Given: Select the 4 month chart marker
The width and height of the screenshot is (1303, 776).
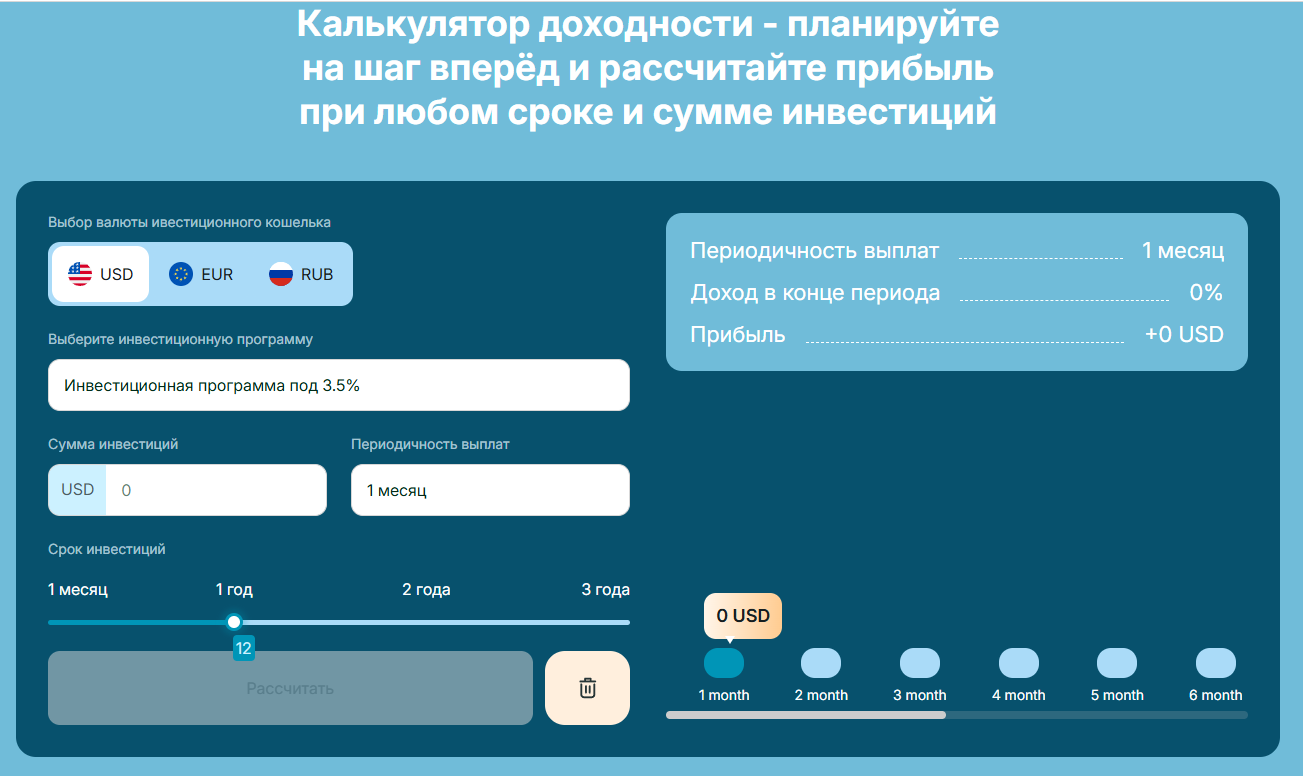Looking at the screenshot, I should [1019, 663].
